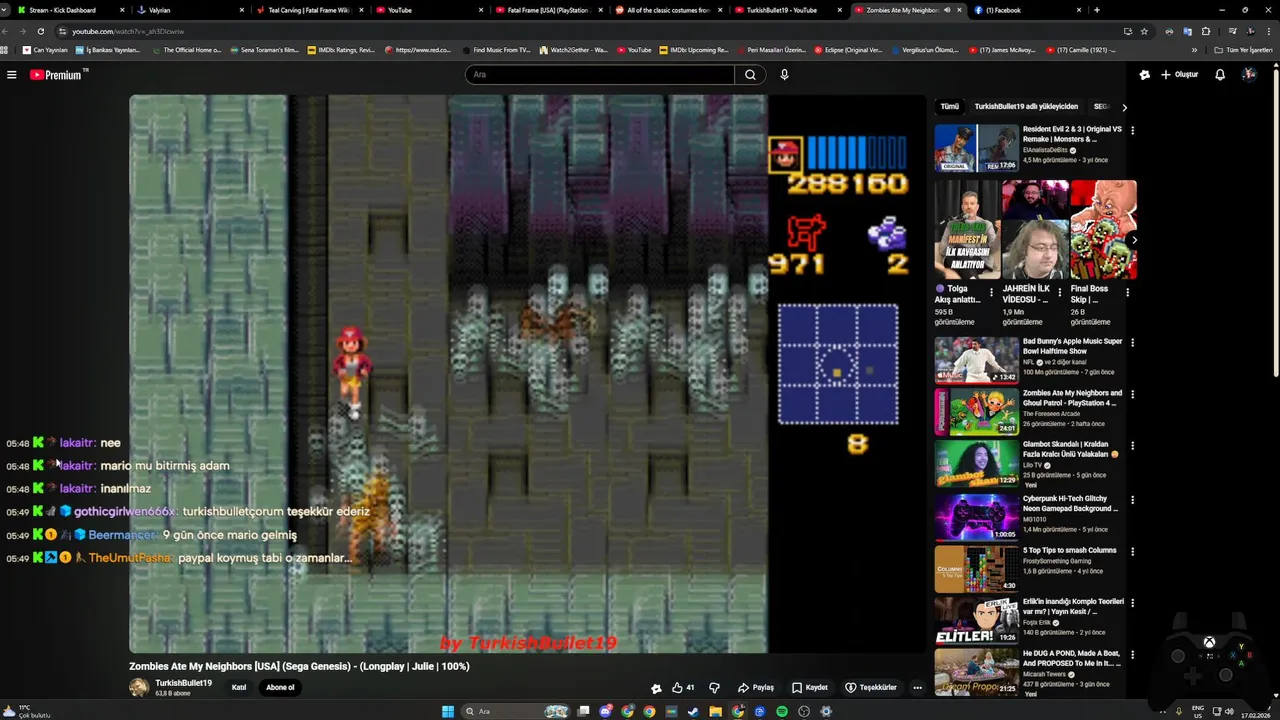Click the Katıl join button
This screenshot has width=1280, height=720.
point(239,688)
